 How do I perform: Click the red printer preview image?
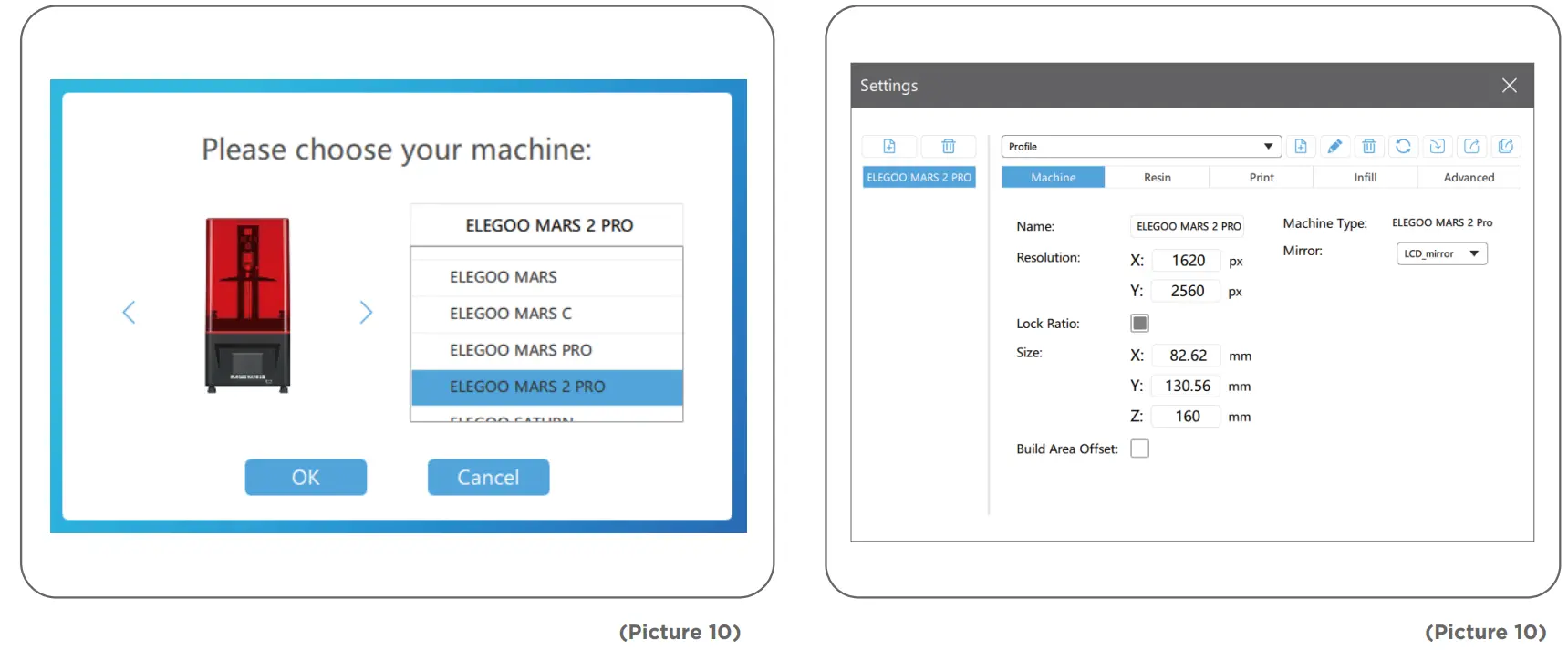247,305
